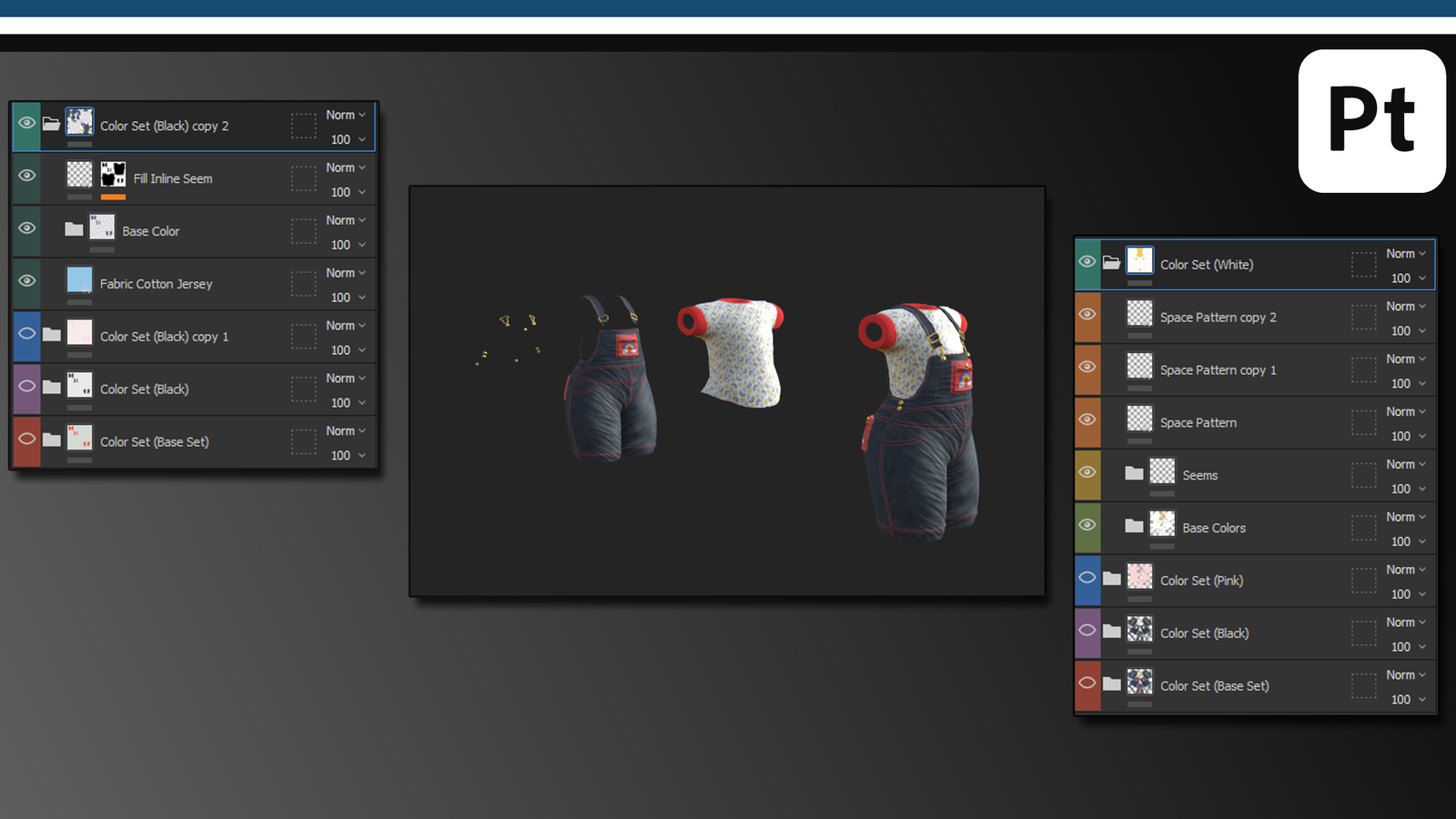Hide the Fabric Cotton Jersey layer
Image resolution: width=1456 pixels, height=819 pixels.
click(x=27, y=281)
